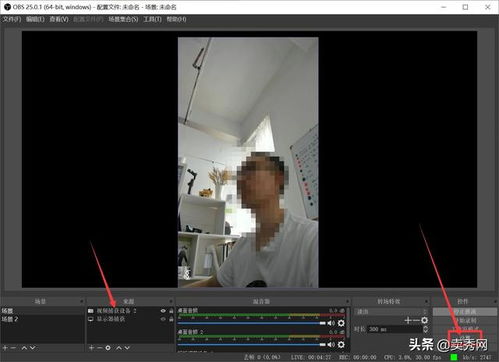The image size is (499, 362).
Task: Click the webcam video in the preview
Action: coord(248,162)
